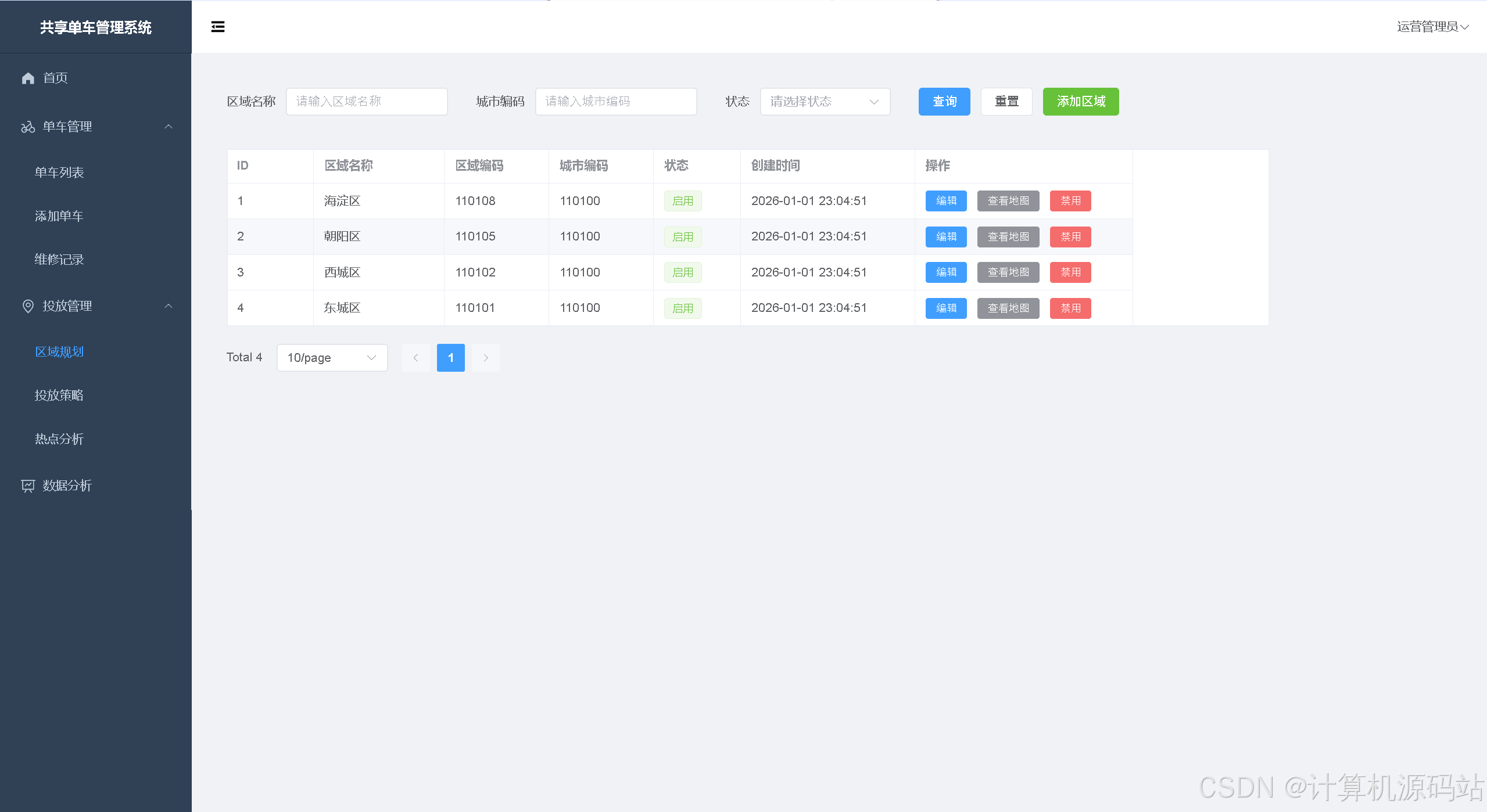
Task: Disable 海淀区 with its 禁用 button
Action: (x=1070, y=201)
